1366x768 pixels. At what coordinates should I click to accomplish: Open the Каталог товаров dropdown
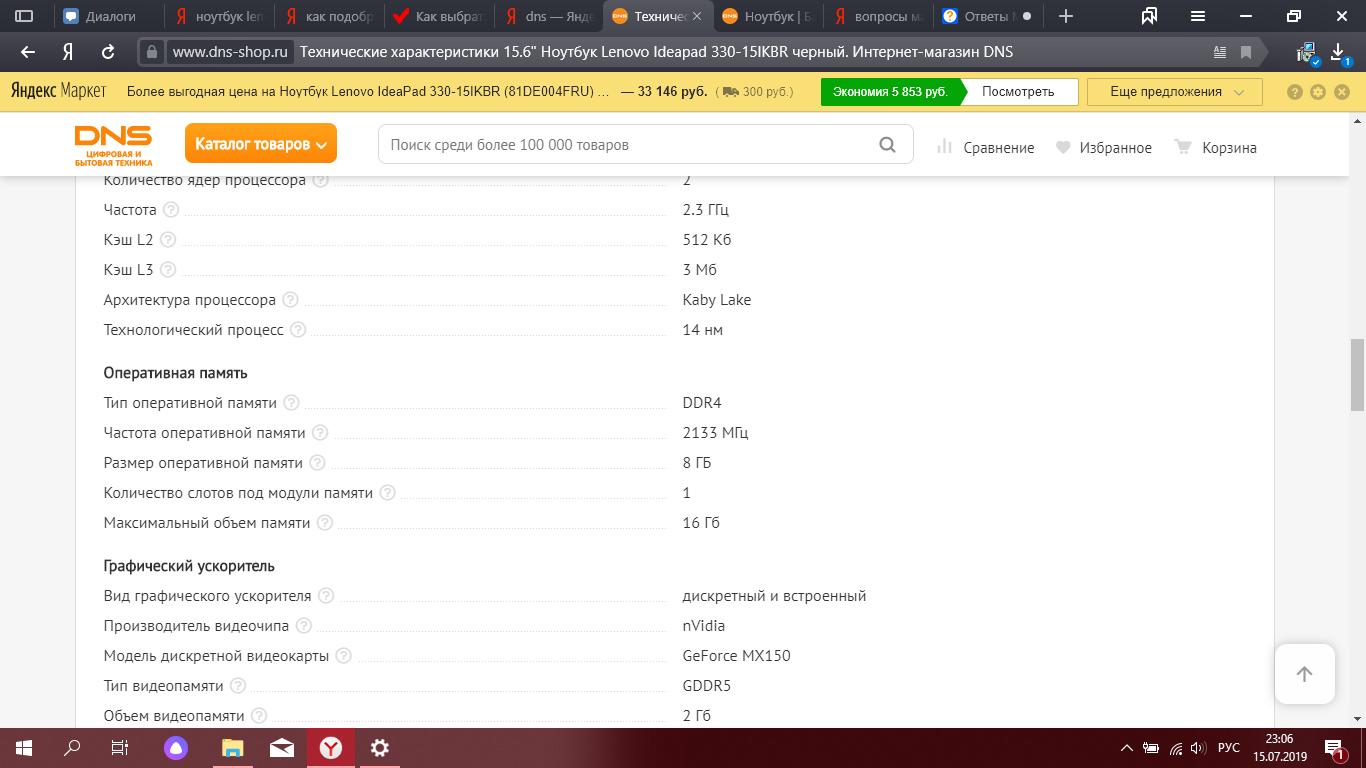[261, 144]
